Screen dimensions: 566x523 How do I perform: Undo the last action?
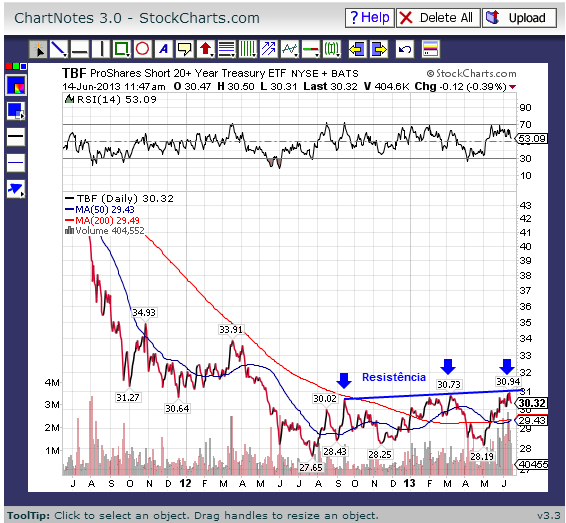click(x=405, y=49)
